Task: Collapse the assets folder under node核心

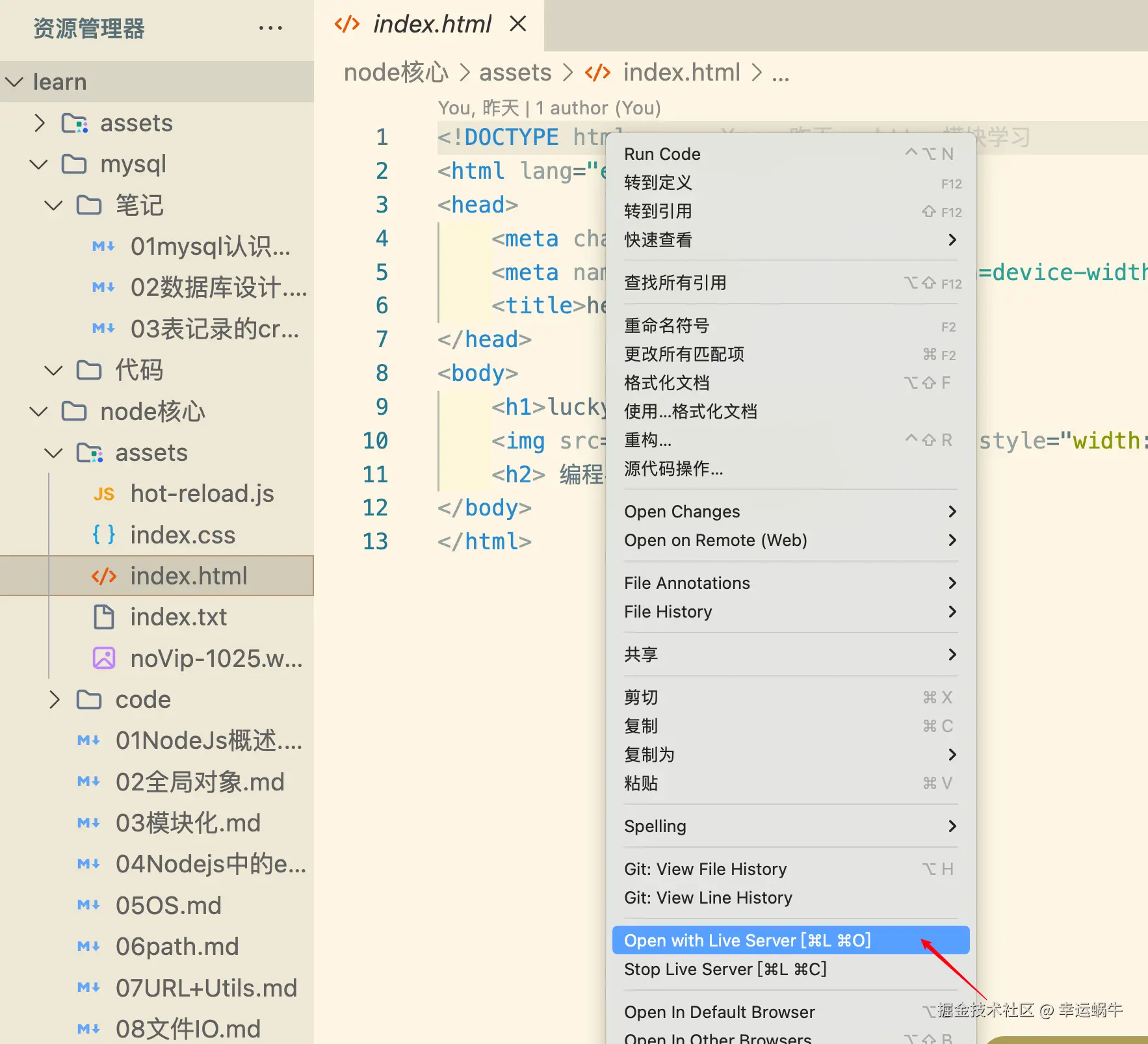Action: pyautogui.click(x=53, y=452)
